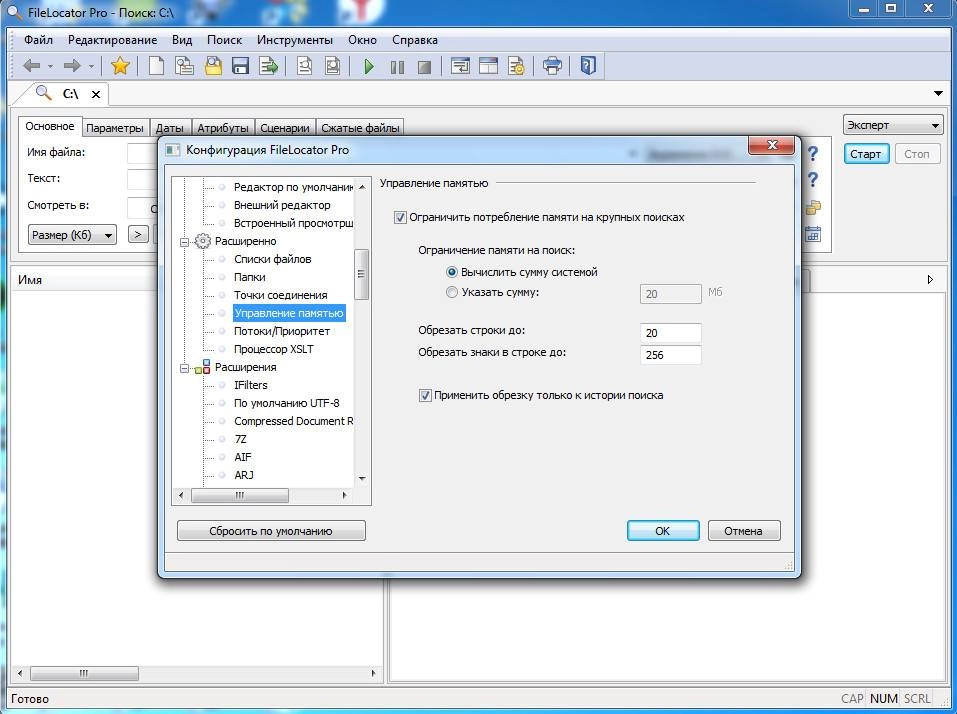Click the folders browse icon beside Look in
The height and width of the screenshot is (714, 957).
point(813,207)
